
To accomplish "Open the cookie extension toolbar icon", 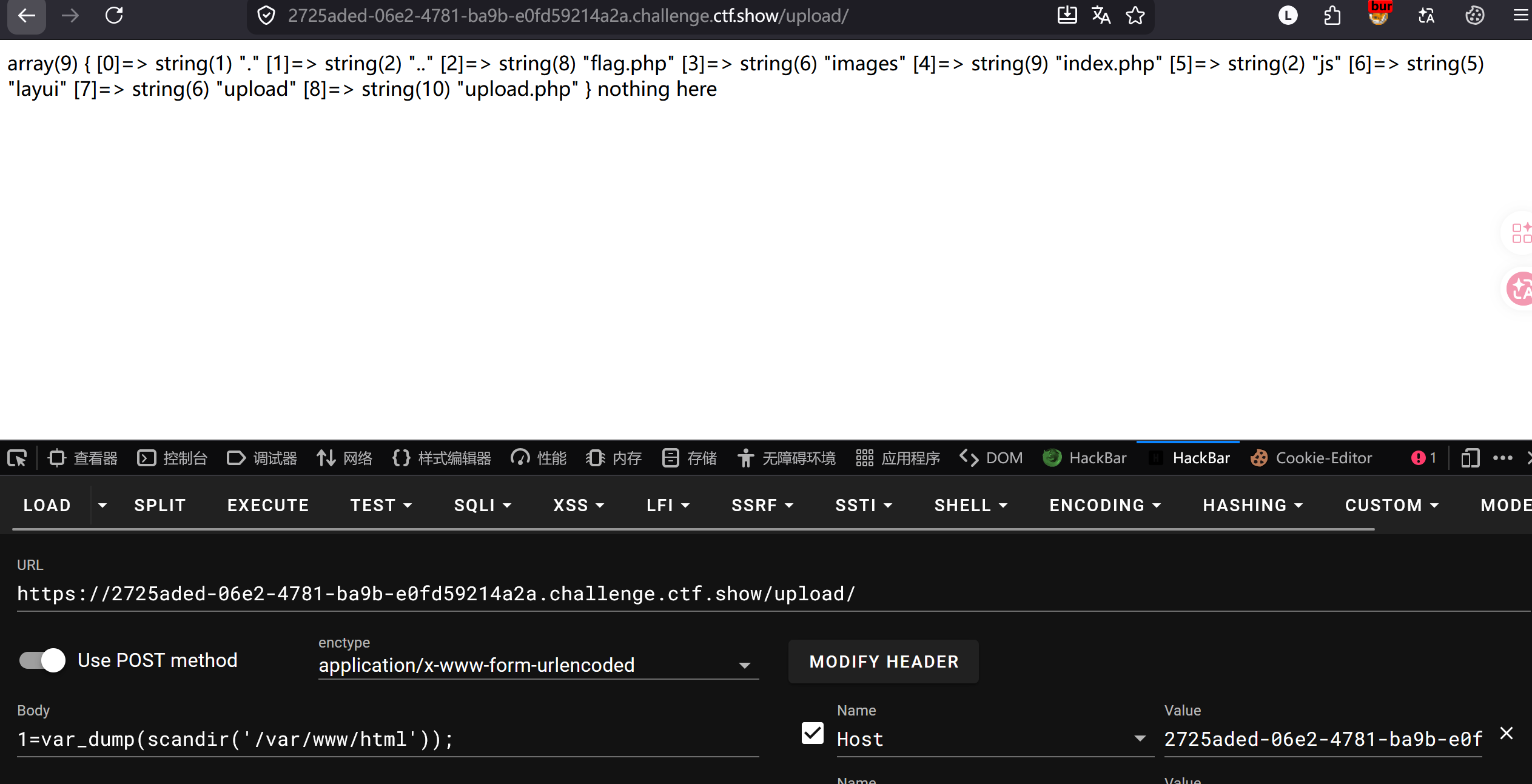I will [x=1474, y=16].
